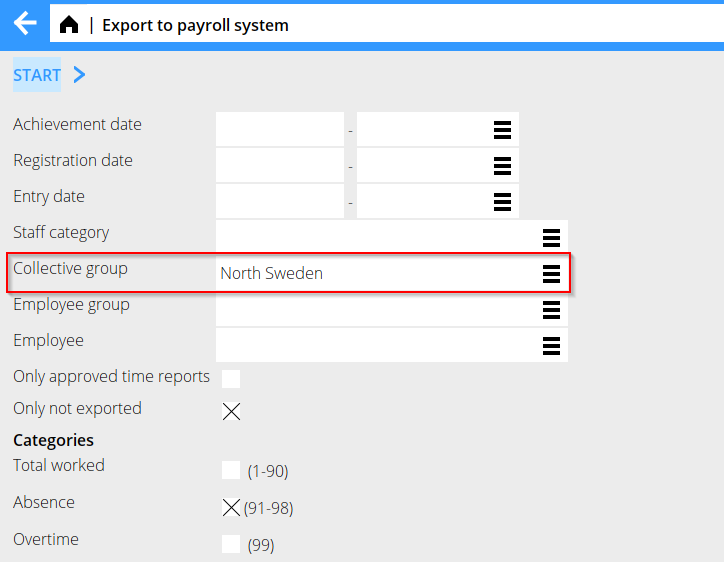The width and height of the screenshot is (724, 562).
Task: Select the START tab
Action: (37, 75)
